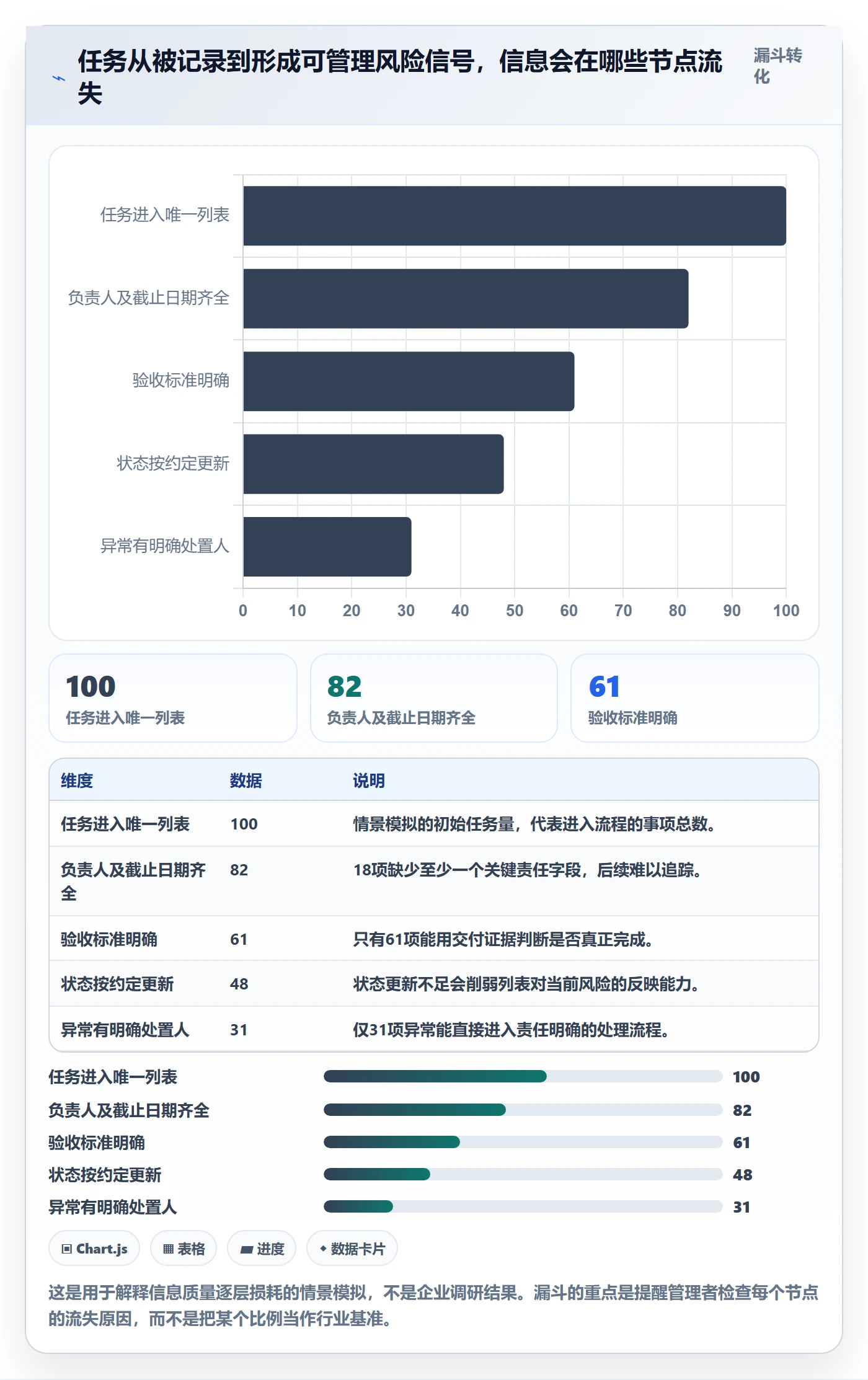Click the 状态按约定更新 progress bar
The image size is (868, 1380).
point(523,1174)
